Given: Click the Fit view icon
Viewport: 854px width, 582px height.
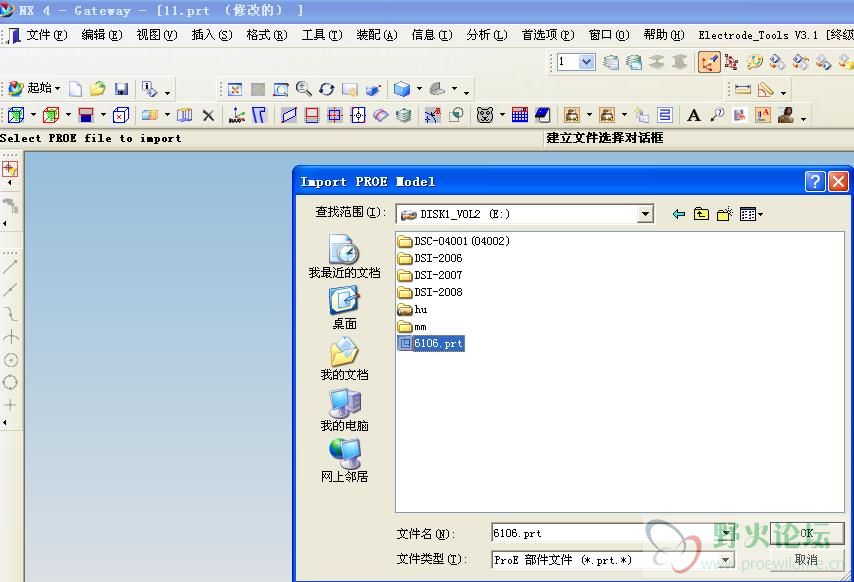Looking at the screenshot, I should click(235, 89).
